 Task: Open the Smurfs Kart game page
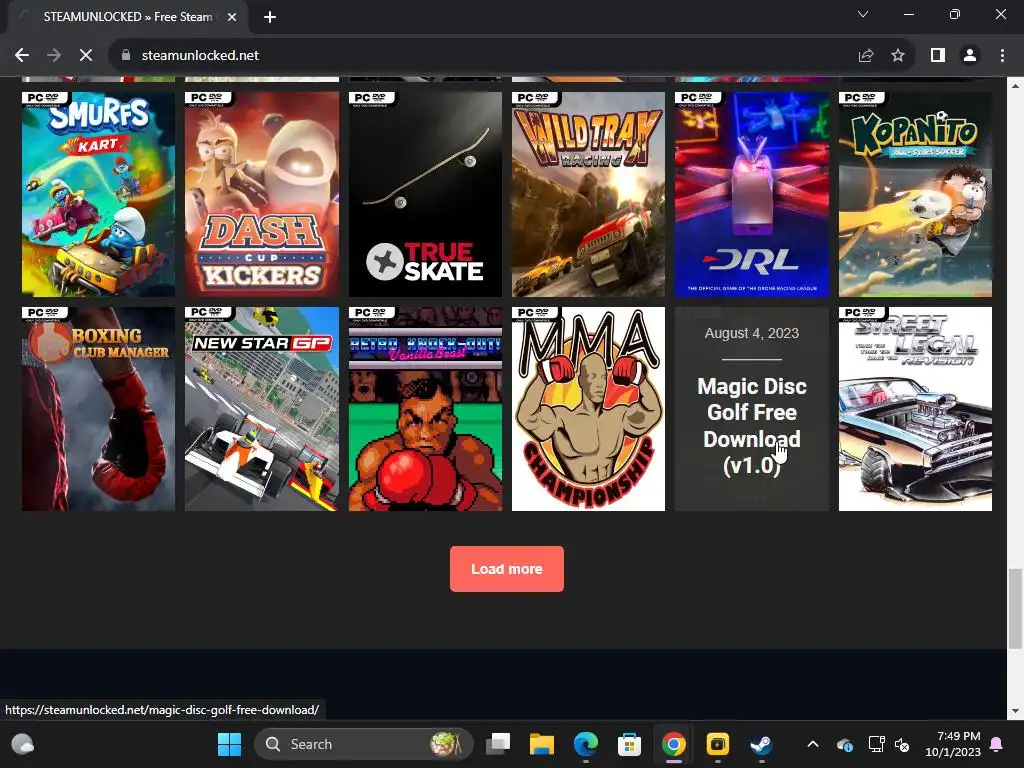[x=99, y=194]
